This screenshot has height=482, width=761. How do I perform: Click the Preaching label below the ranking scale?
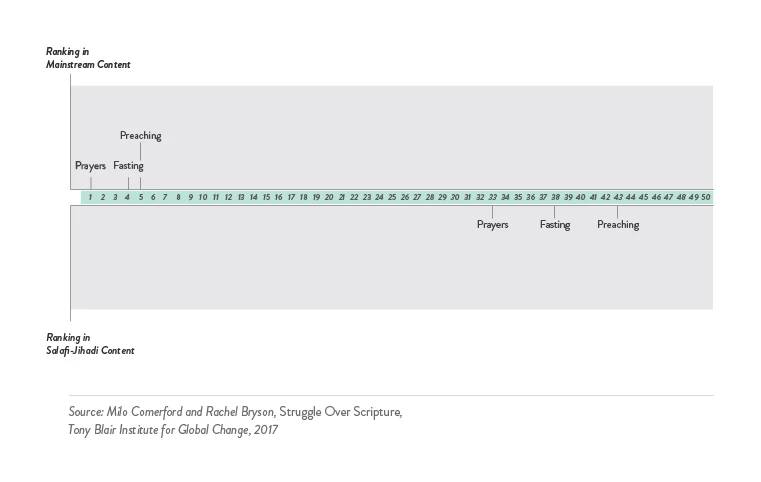[618, 225]
